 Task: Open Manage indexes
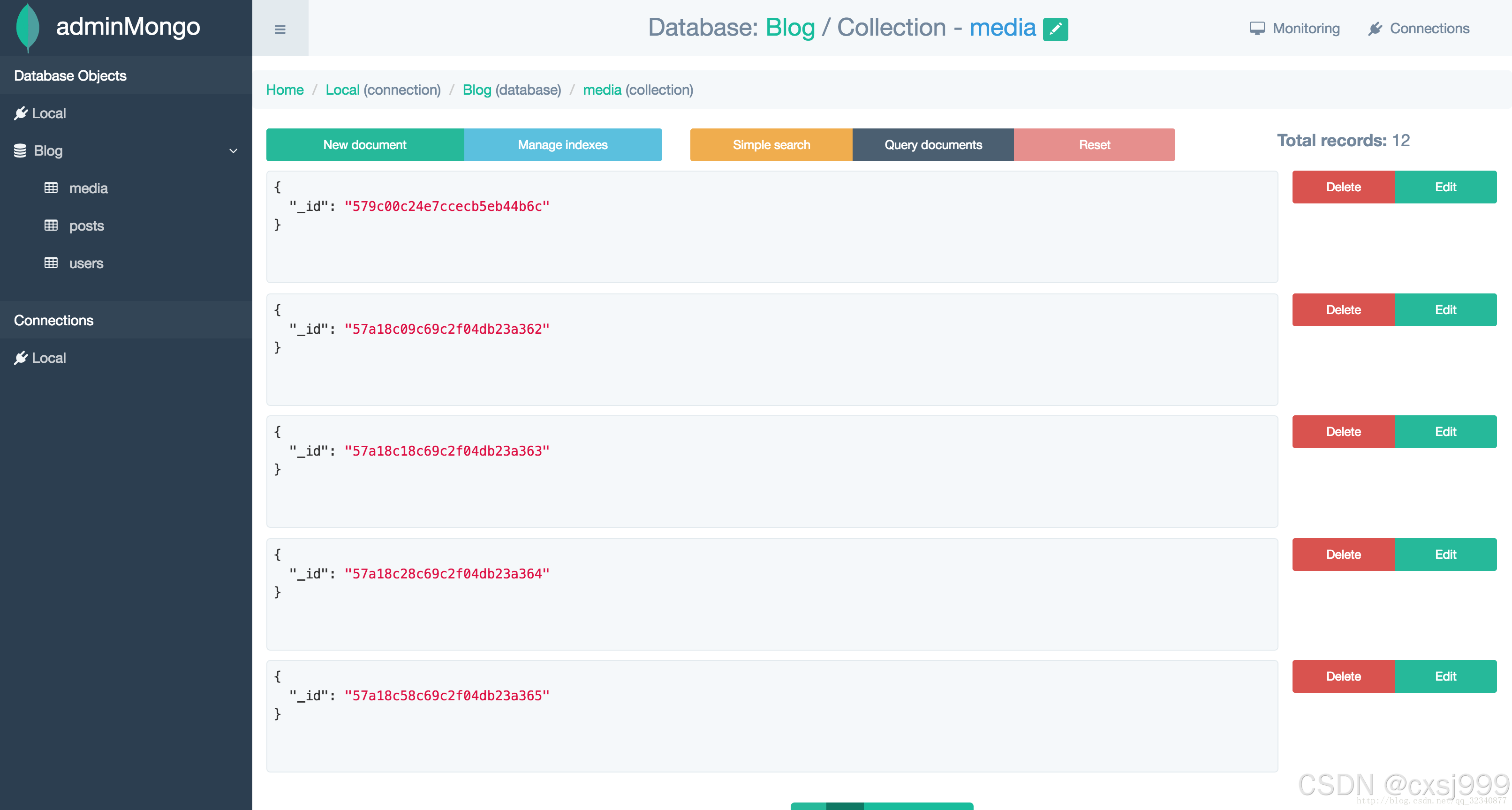click(x=562, y=145)
